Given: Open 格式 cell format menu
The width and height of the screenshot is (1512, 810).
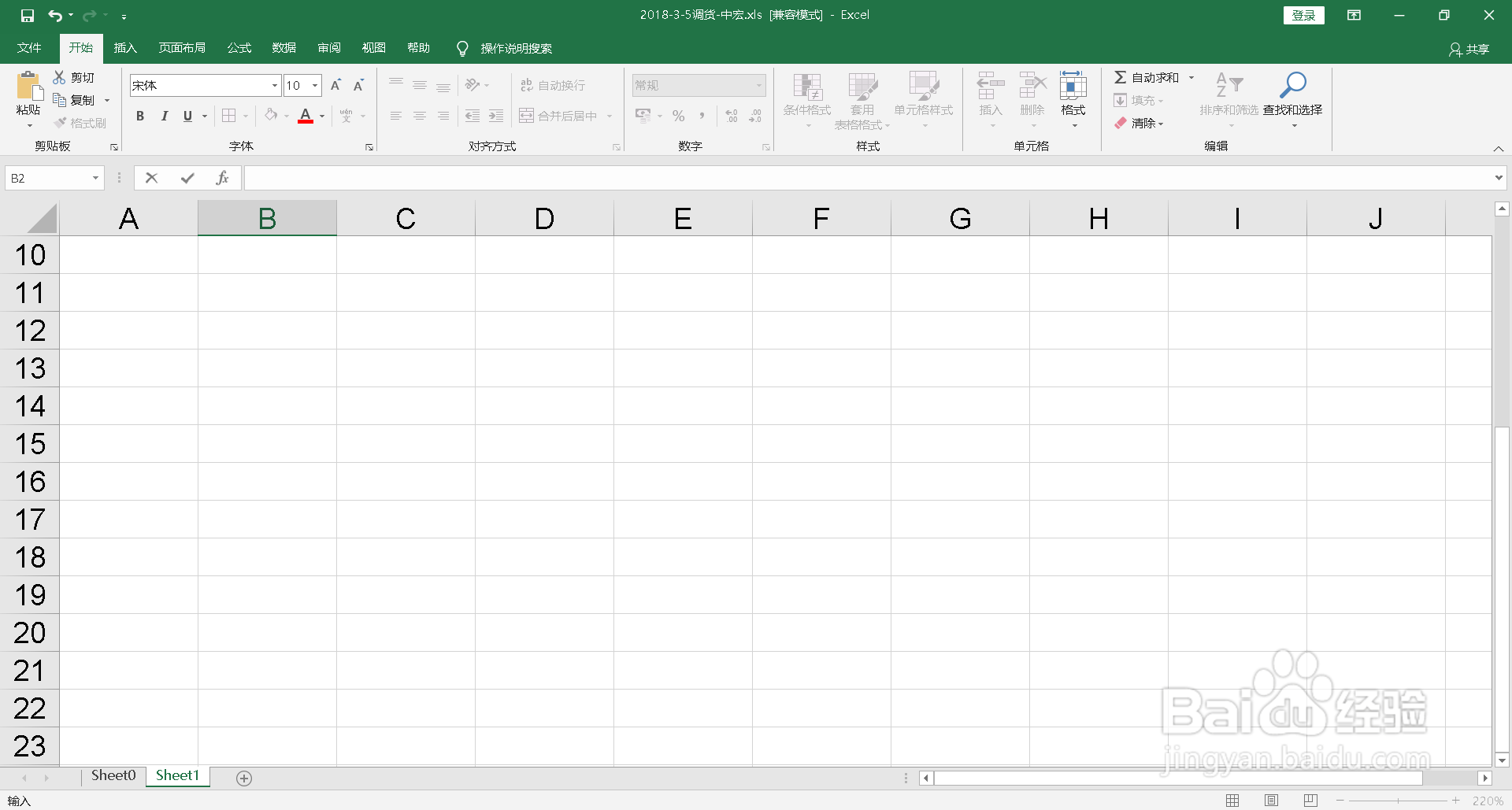Looking at the screenshot, I should pos(1073,100).
